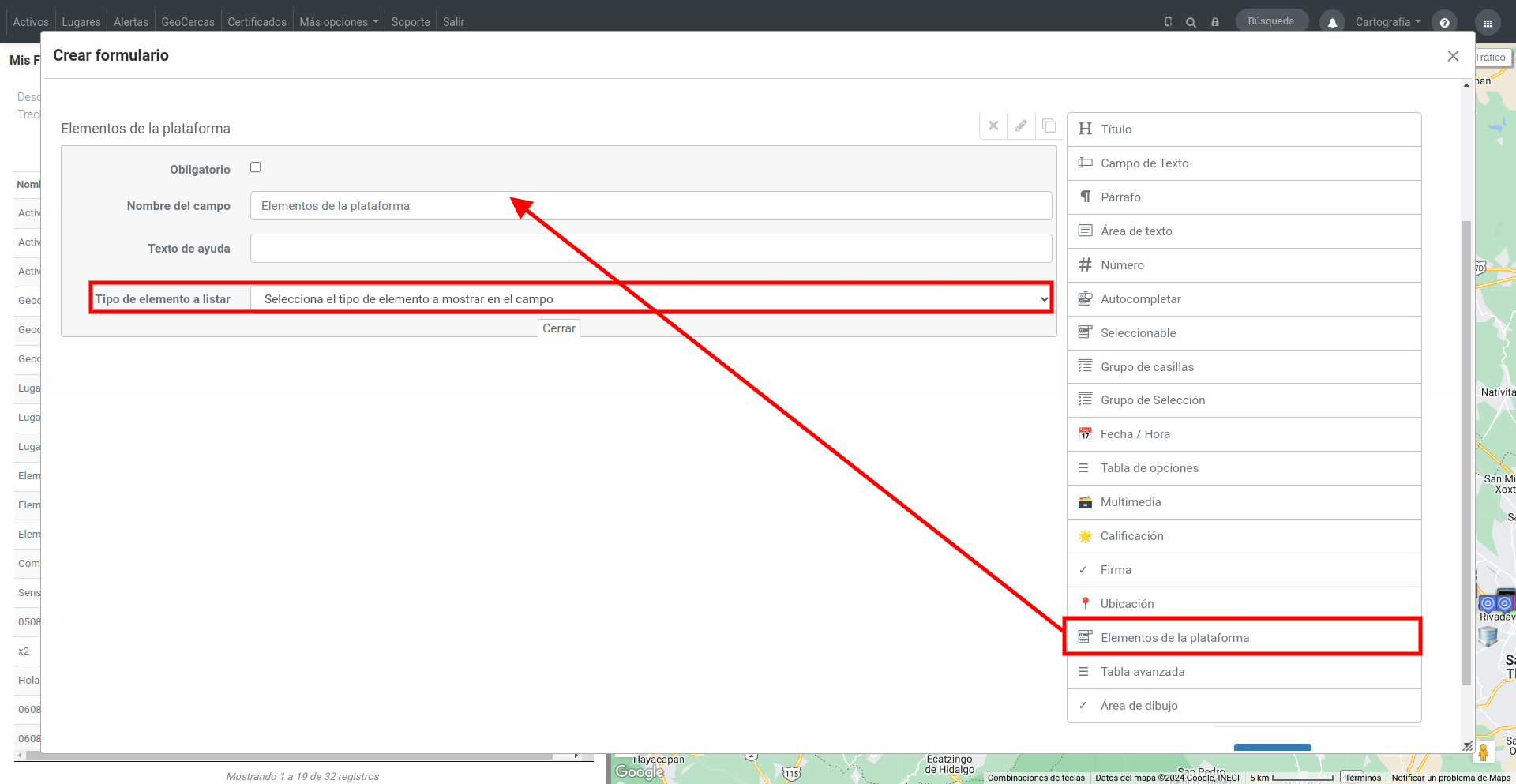
Task: Add Elementos de la plataforma element
Action: click(x=1244, y=638)
